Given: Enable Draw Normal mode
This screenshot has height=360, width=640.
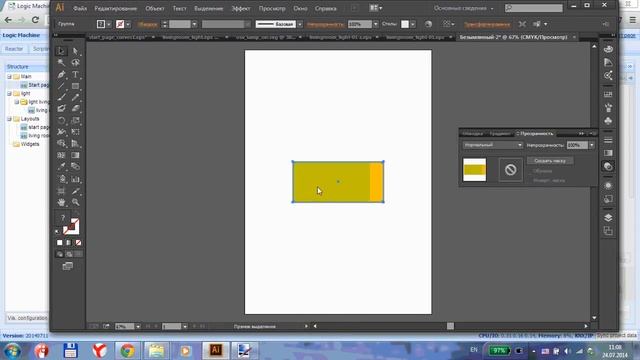Looking at the screenshot, I should (x=60, y=254).
